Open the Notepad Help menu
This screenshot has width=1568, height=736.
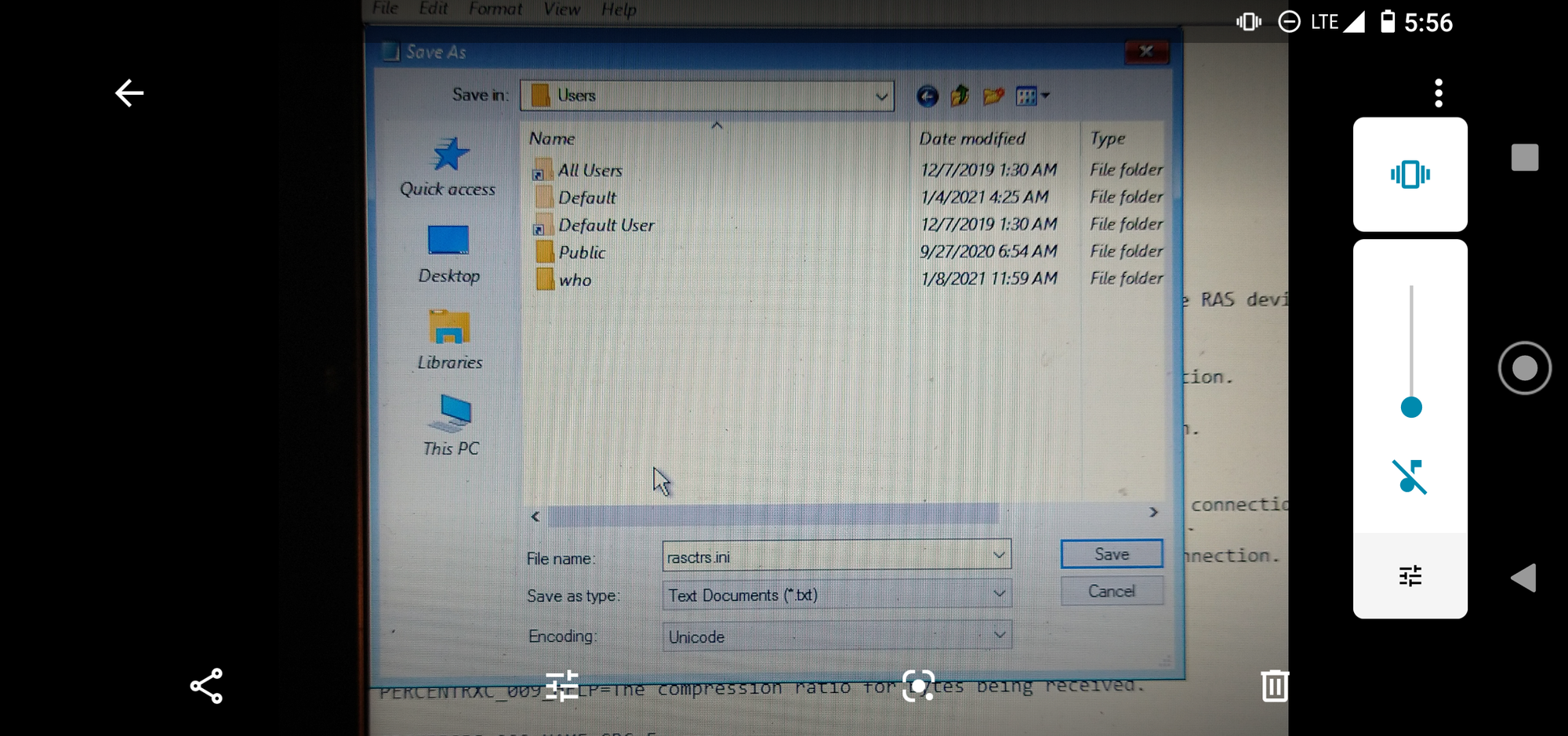(x=619, y=10)
